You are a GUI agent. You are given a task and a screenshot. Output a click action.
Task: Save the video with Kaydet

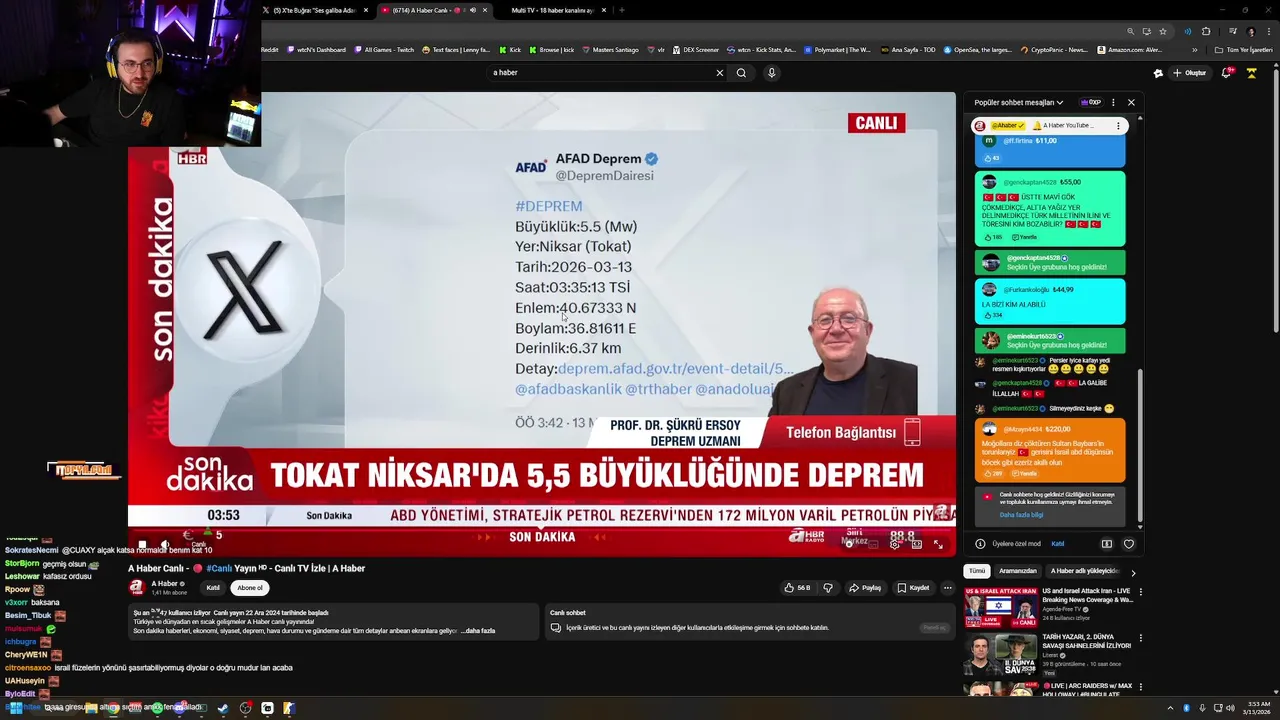click(x=913, y=588)
